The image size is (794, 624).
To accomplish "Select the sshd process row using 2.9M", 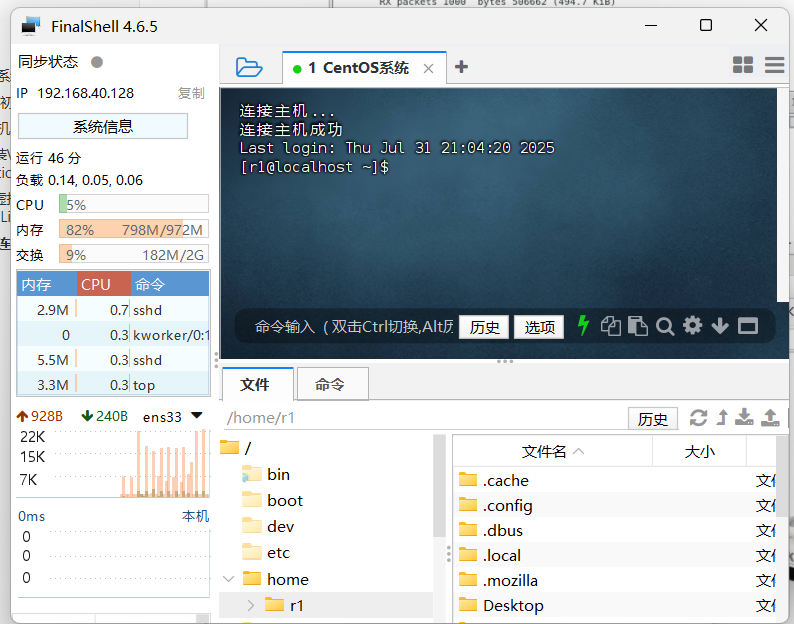I will (x=113, y=309).
